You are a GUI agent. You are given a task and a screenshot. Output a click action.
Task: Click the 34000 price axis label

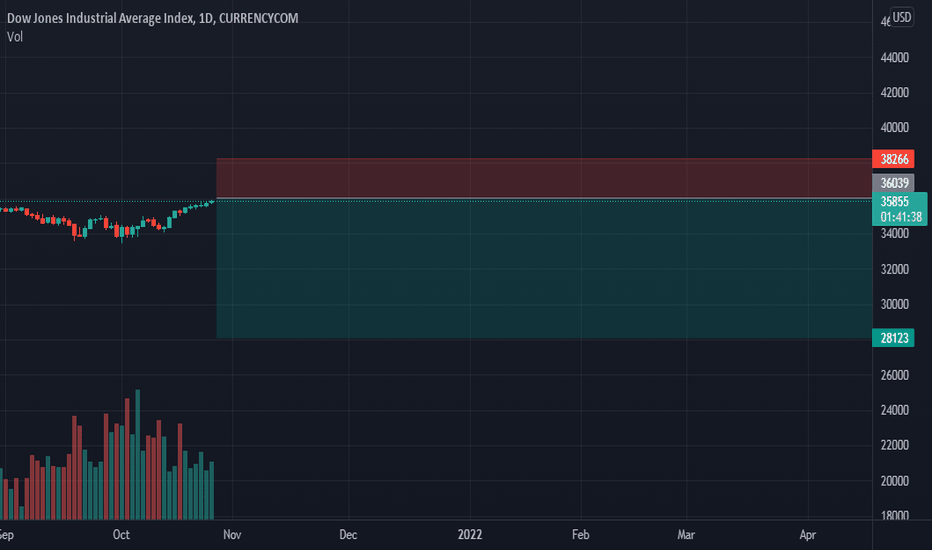click(x=895, y=233)
